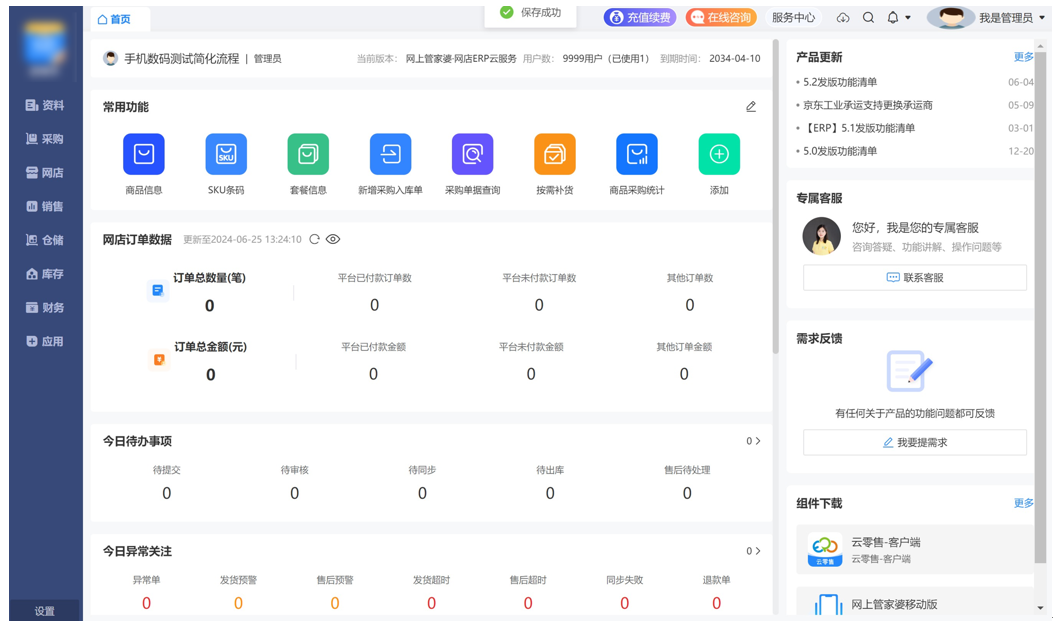This screenshot has height=631, width=1053.
Task: Open the 按需补货 shortcut icon
Action: [555, 154]
